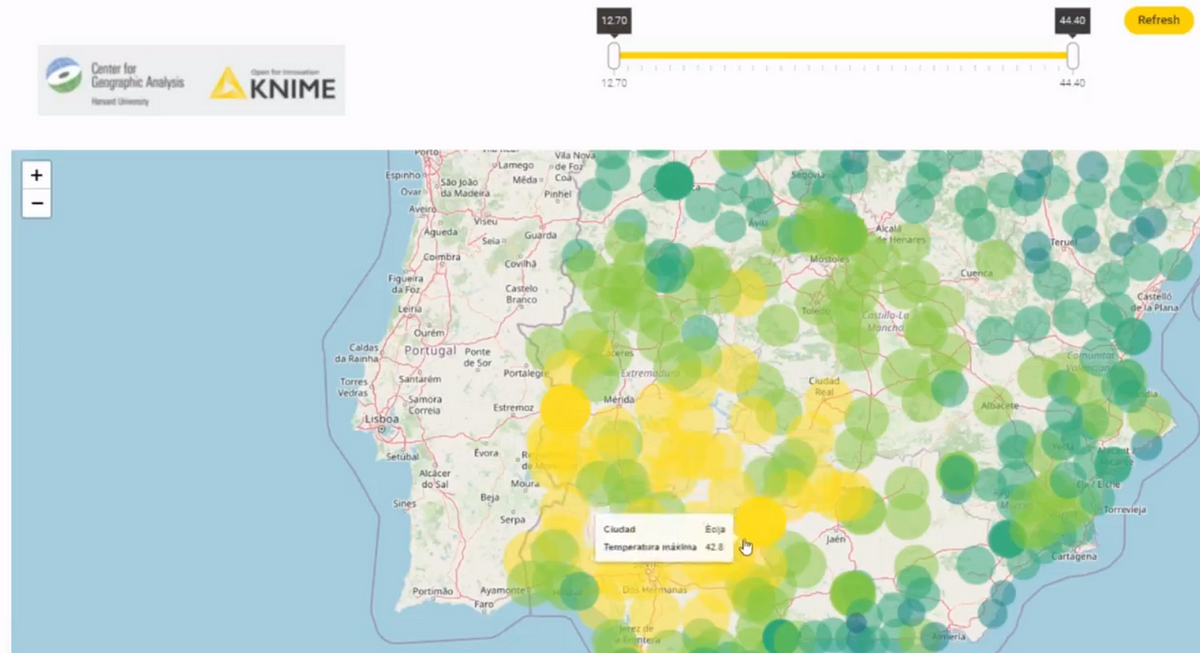The image size is (1200, 653).
Task: Click the Center for Geographic Analysis logo
Action: click(x=115, y=80)
